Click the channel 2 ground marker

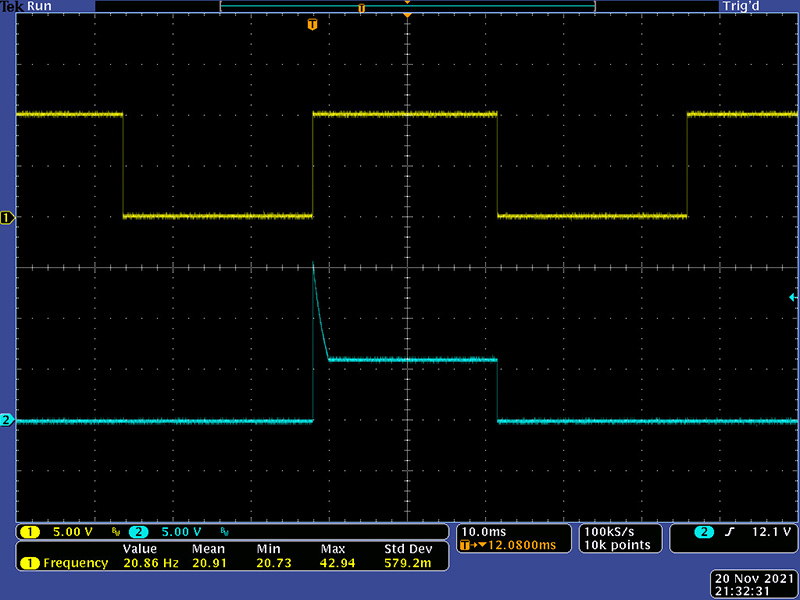(7, 421)
